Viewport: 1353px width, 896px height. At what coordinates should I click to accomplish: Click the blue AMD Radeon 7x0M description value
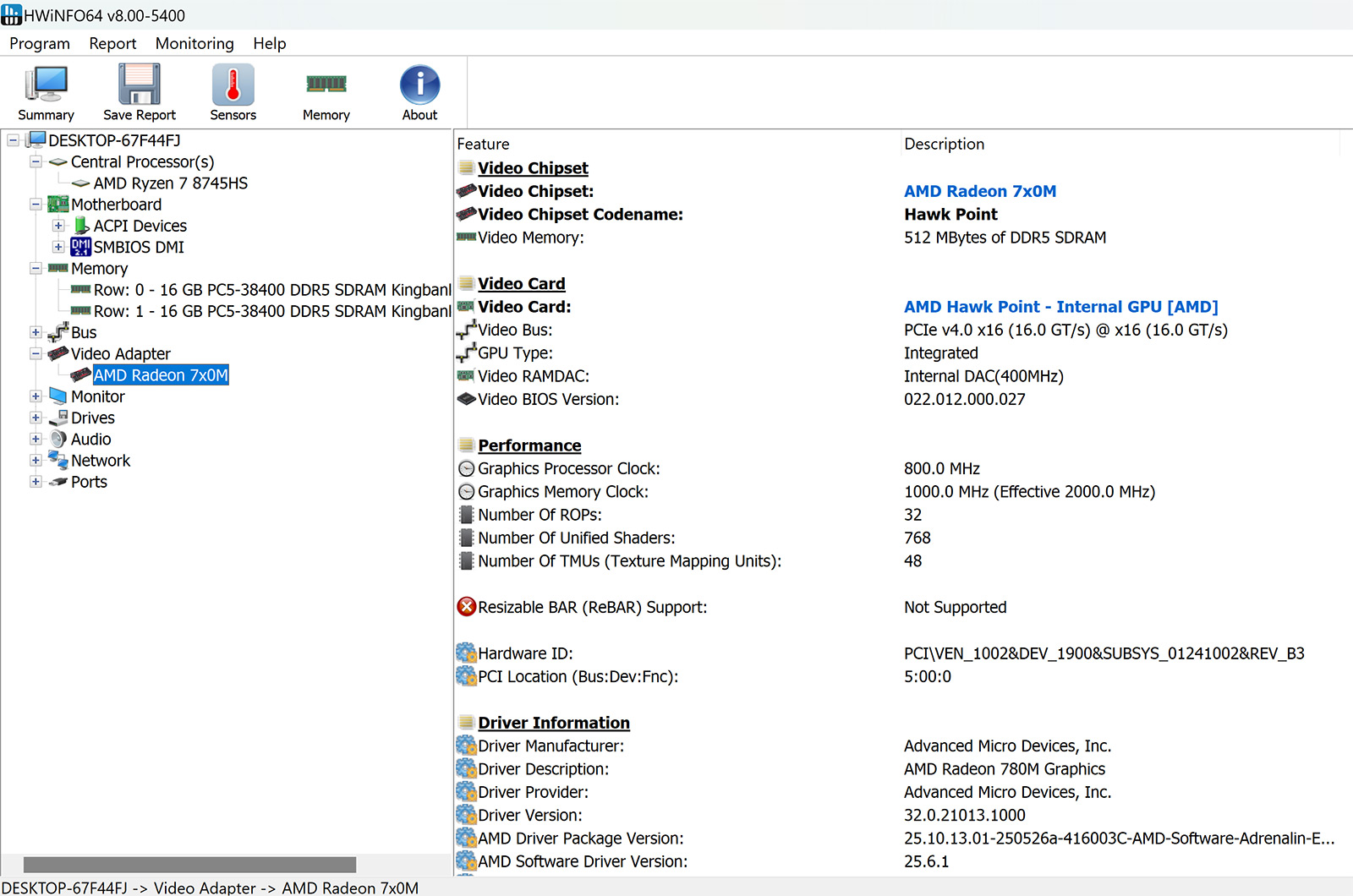(980, 191)
